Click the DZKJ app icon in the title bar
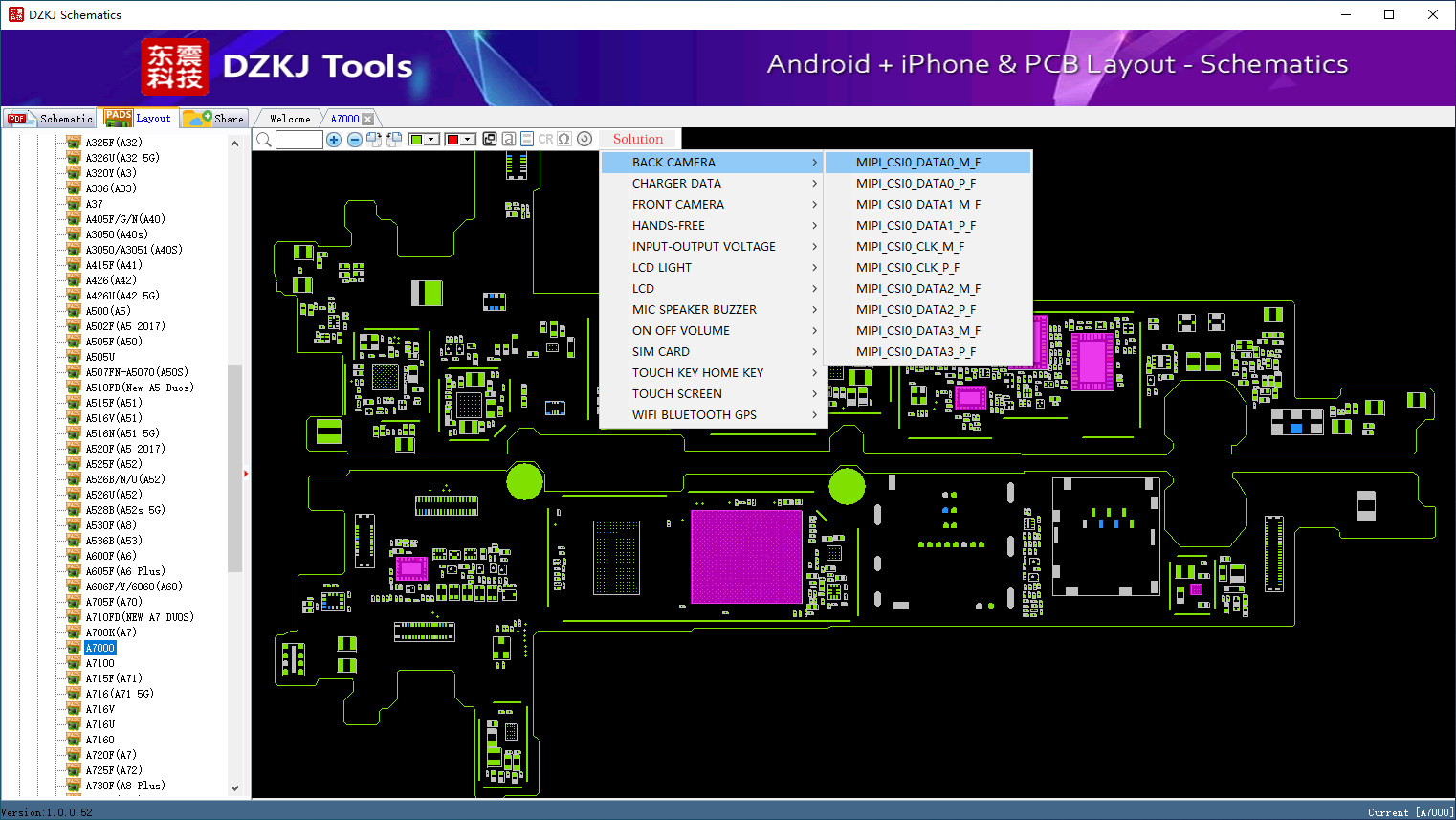Viewport: 1456px width, 820px height. click(x=15, y=14)
